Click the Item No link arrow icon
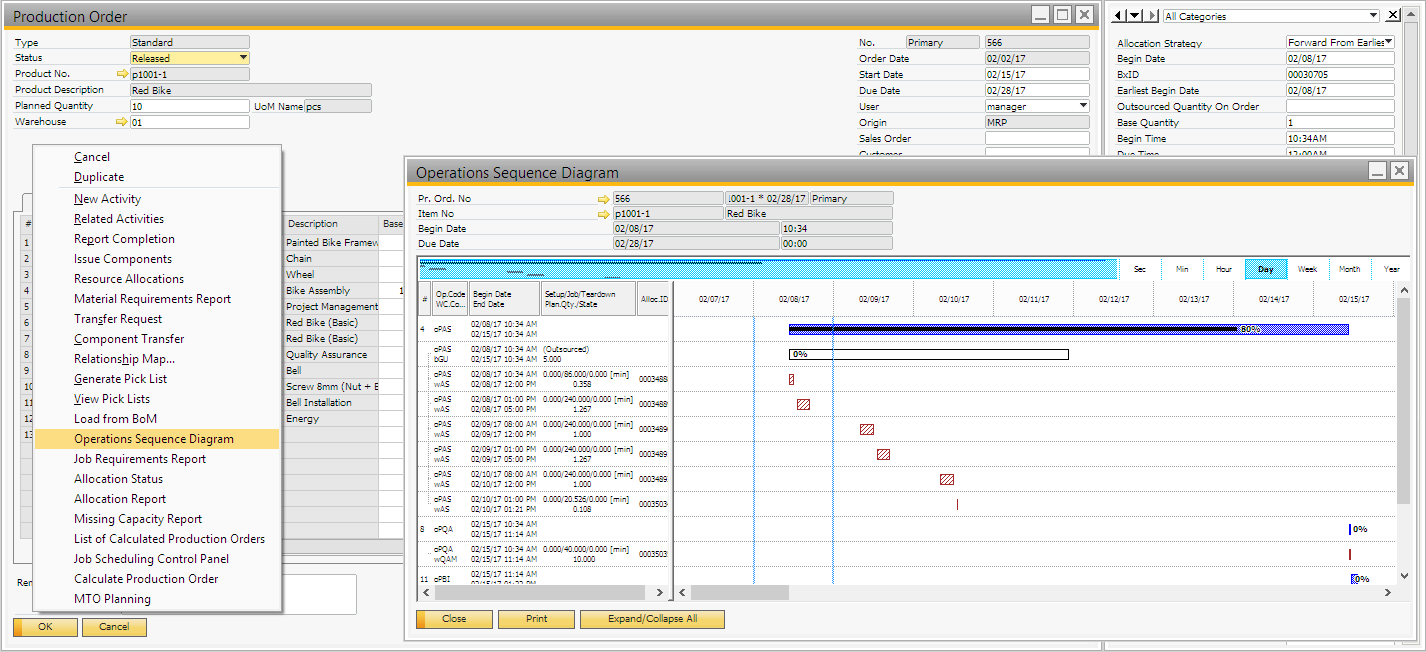Screen dimensions: 1426x652 (x=603, y=214)
